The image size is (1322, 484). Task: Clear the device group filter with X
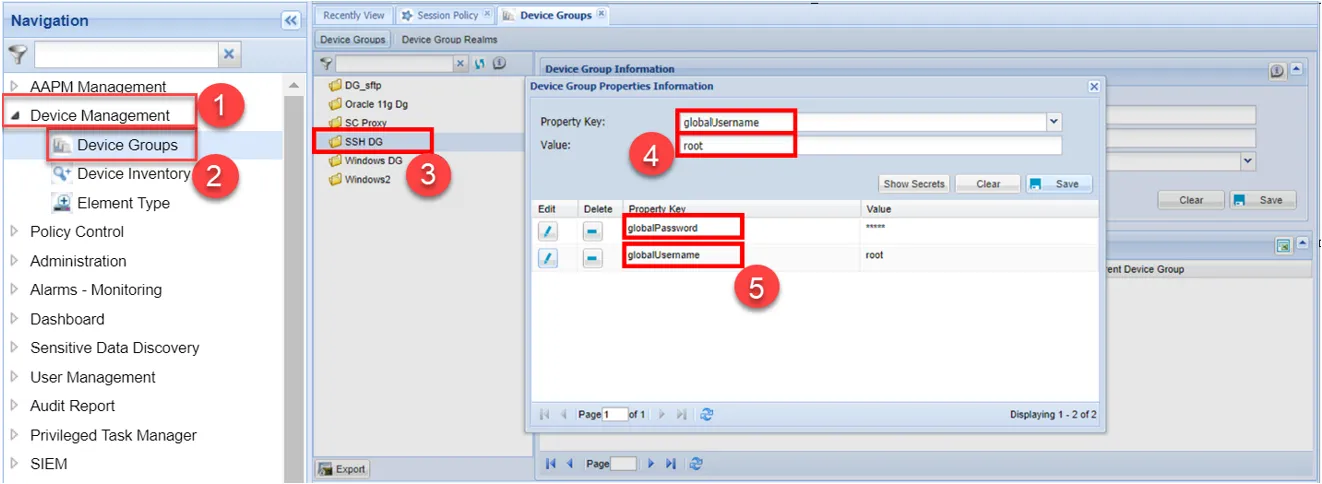pyautogui.click(x=461, y=63)
